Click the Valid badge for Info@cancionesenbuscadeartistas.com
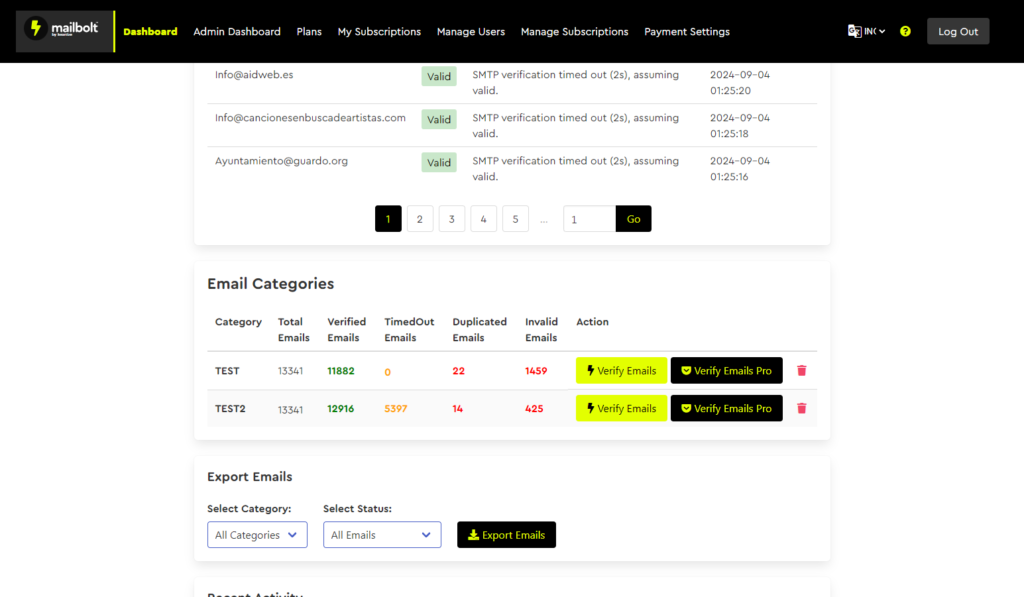The width and height of the screenshot is (1024, 597). (438, 118)
